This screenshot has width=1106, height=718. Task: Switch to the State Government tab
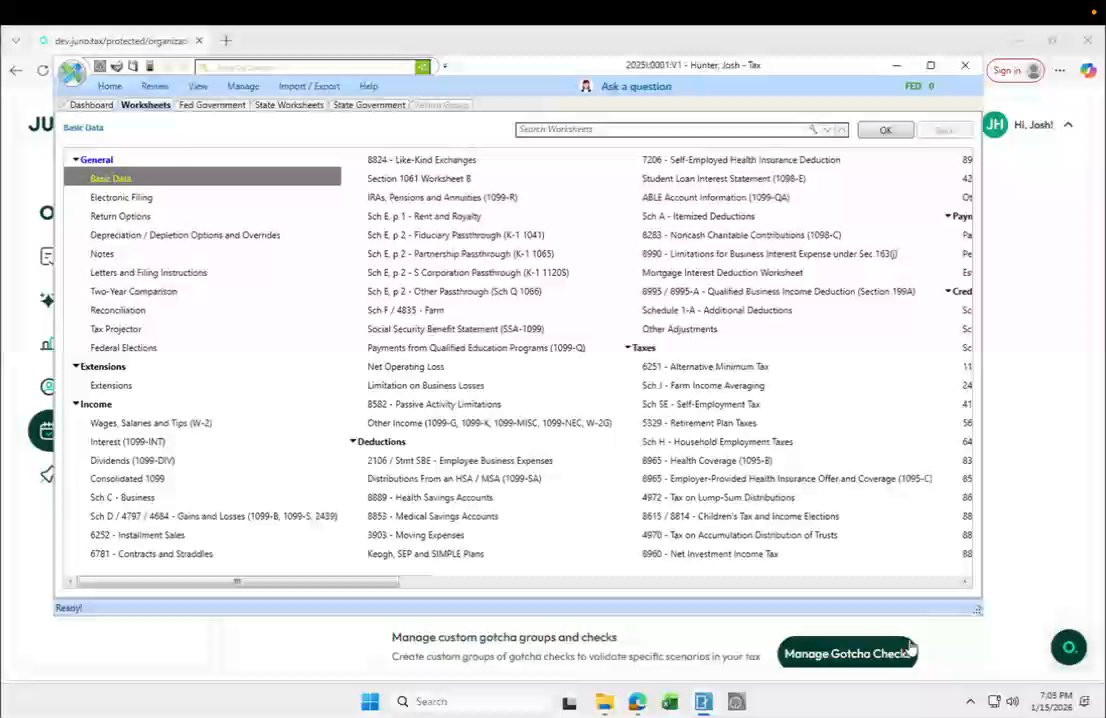370,105
